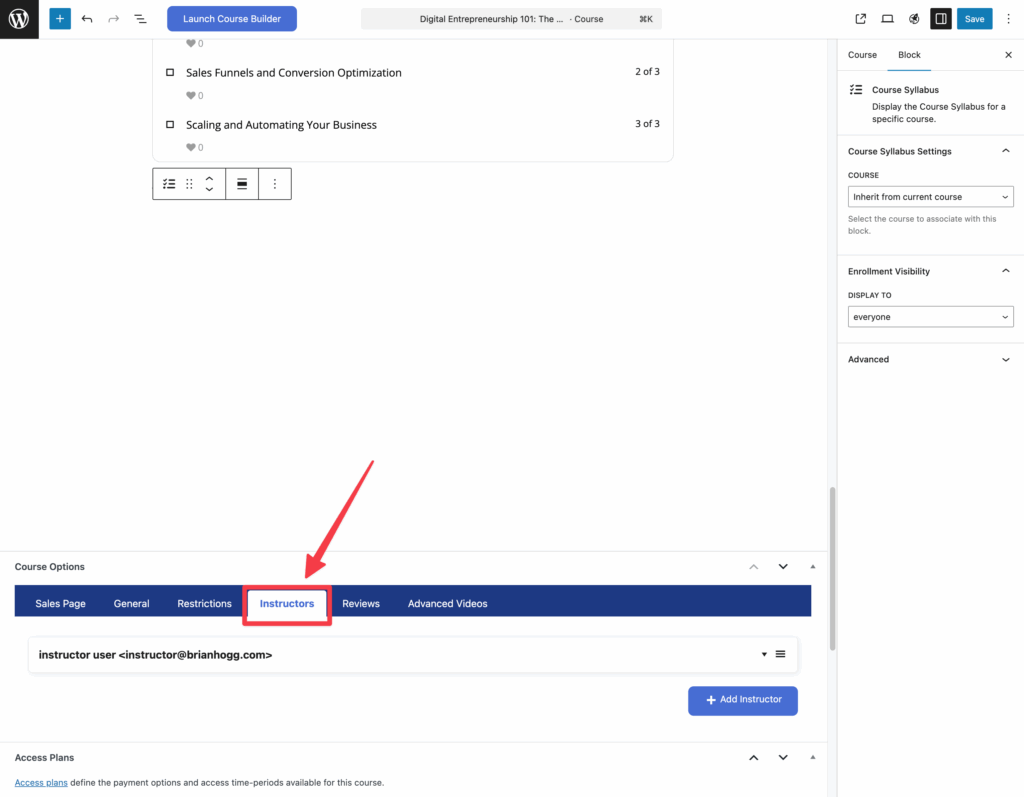Toggle checkbox for Scaling and Automating lesson
The height and width of the screenshot is (797, 1024).
coord(170,125)
